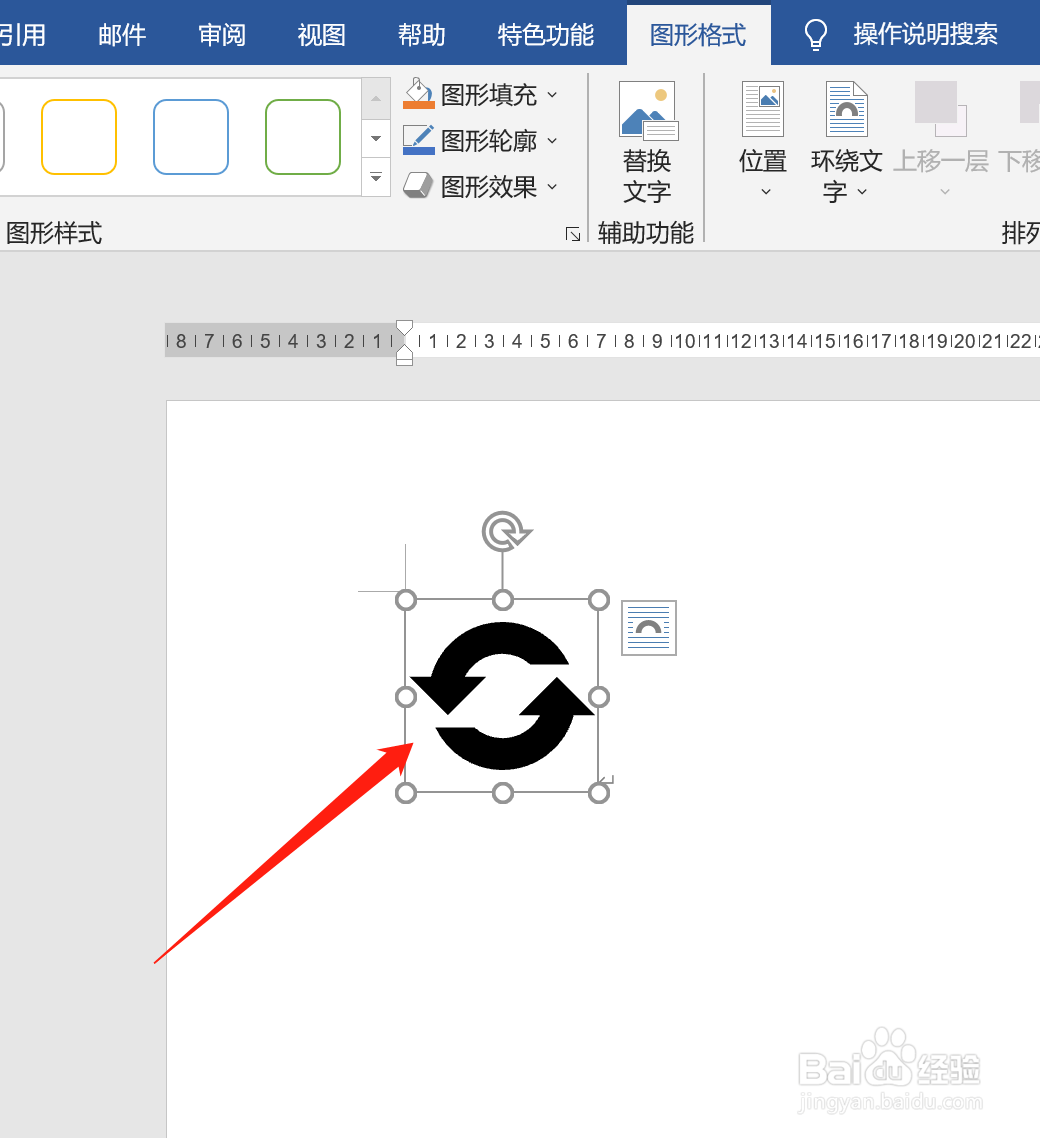The image size is (1040, 1138).
Task: Switch to the 特色功能 tab
Action: 546,34
